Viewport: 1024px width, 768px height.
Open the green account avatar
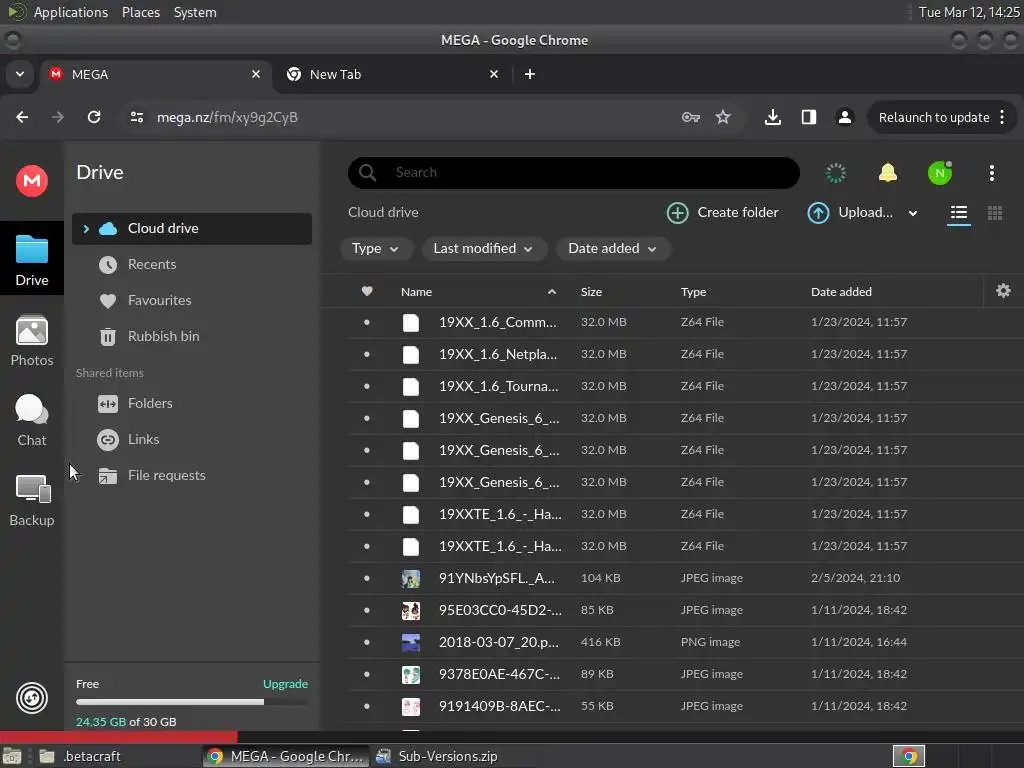point(940,173)
